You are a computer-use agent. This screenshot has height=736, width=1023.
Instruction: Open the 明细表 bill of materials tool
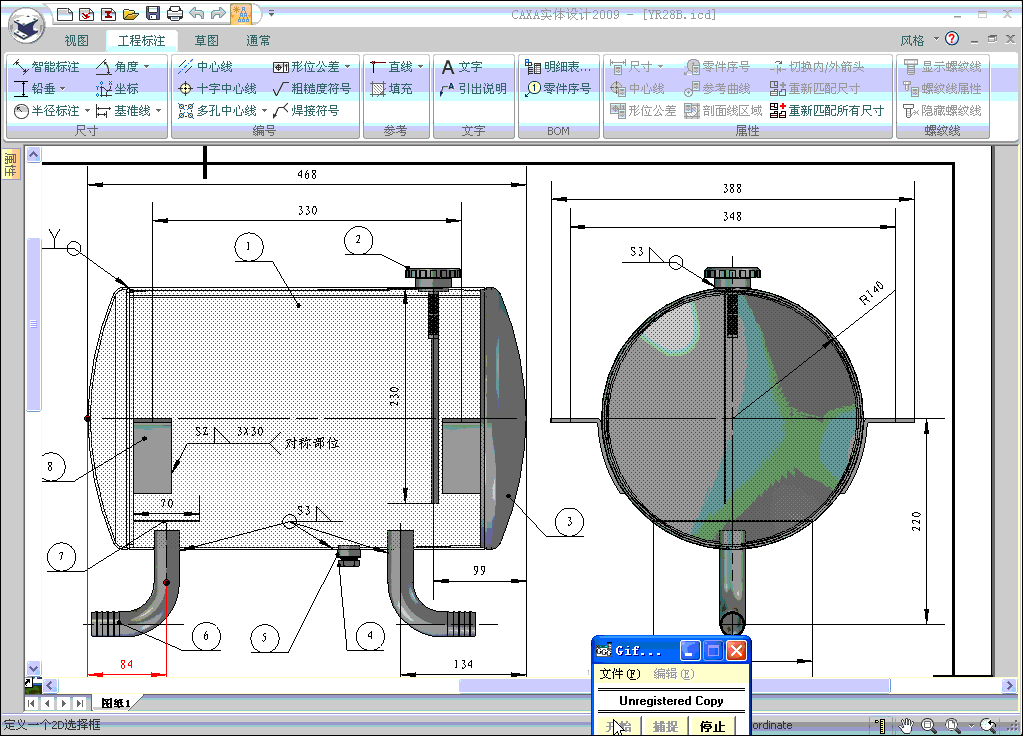coord(558,67)
